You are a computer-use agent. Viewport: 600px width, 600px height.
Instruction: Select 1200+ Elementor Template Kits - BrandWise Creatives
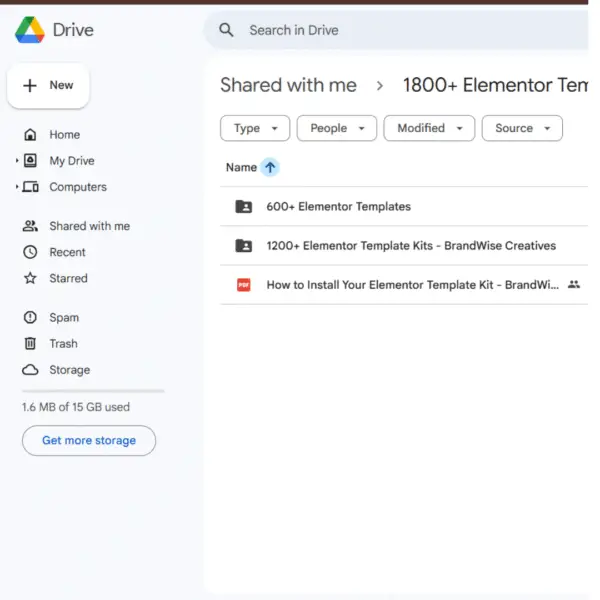click(404, 246)
